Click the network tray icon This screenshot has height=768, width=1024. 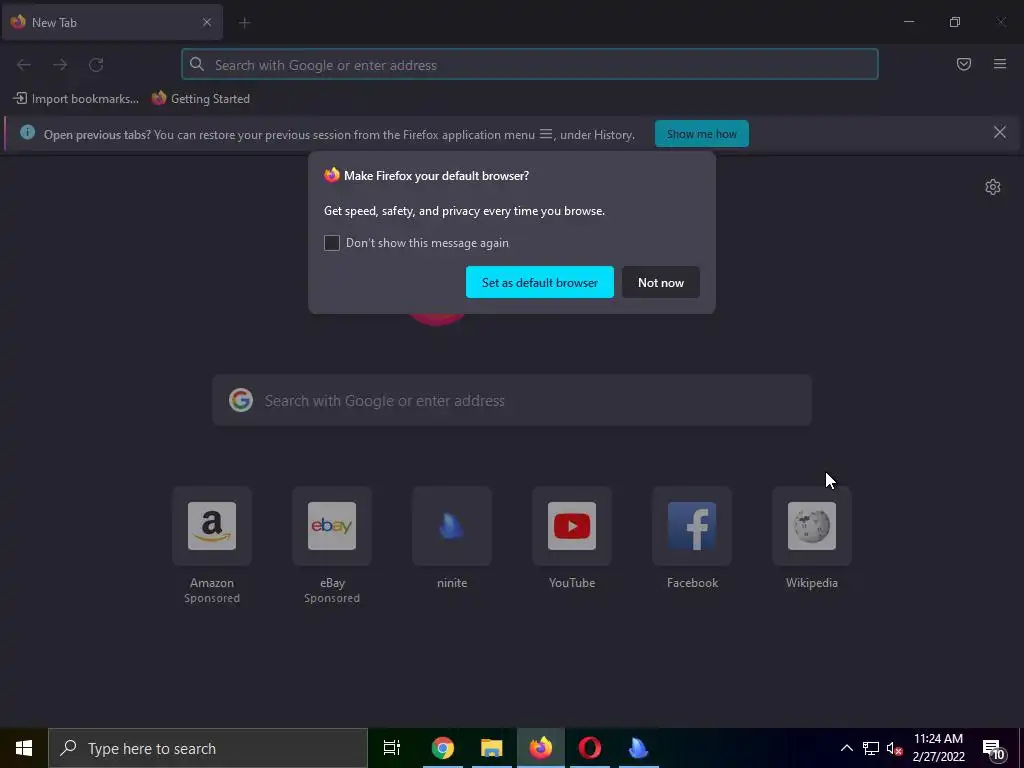pos(871,748)
